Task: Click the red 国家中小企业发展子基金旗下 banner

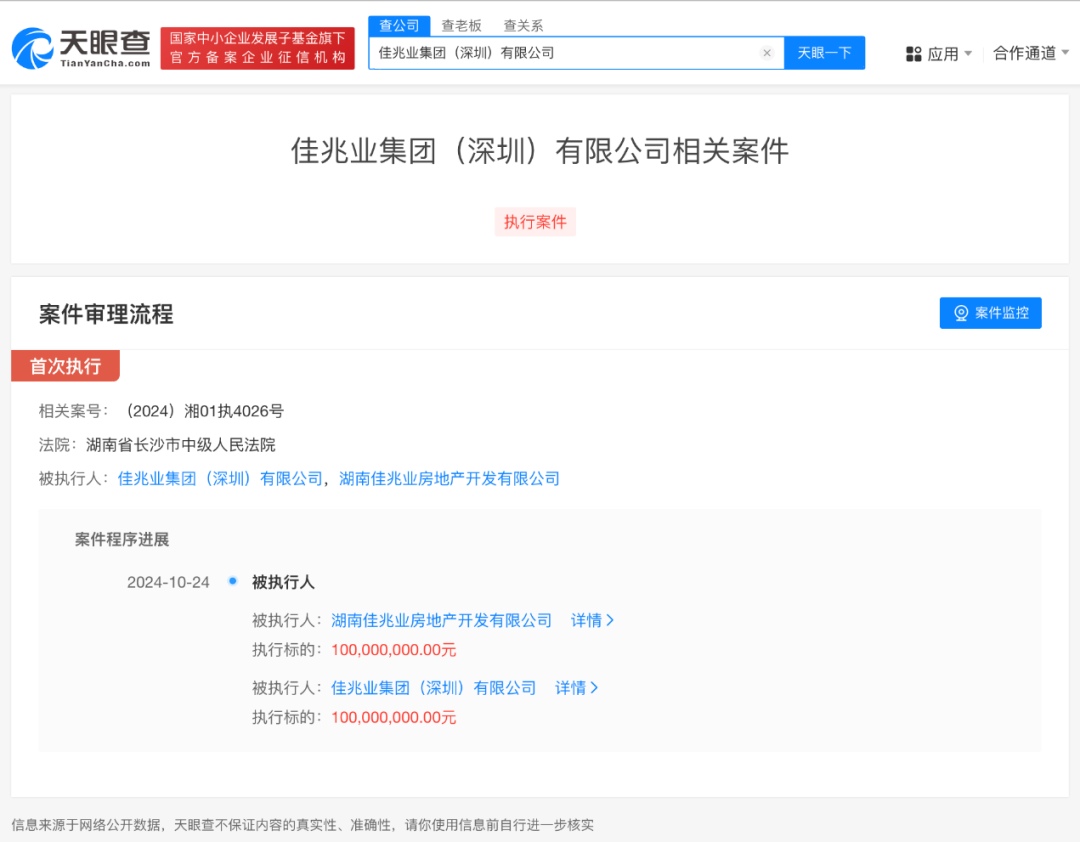Action: (x=258, y=48)
